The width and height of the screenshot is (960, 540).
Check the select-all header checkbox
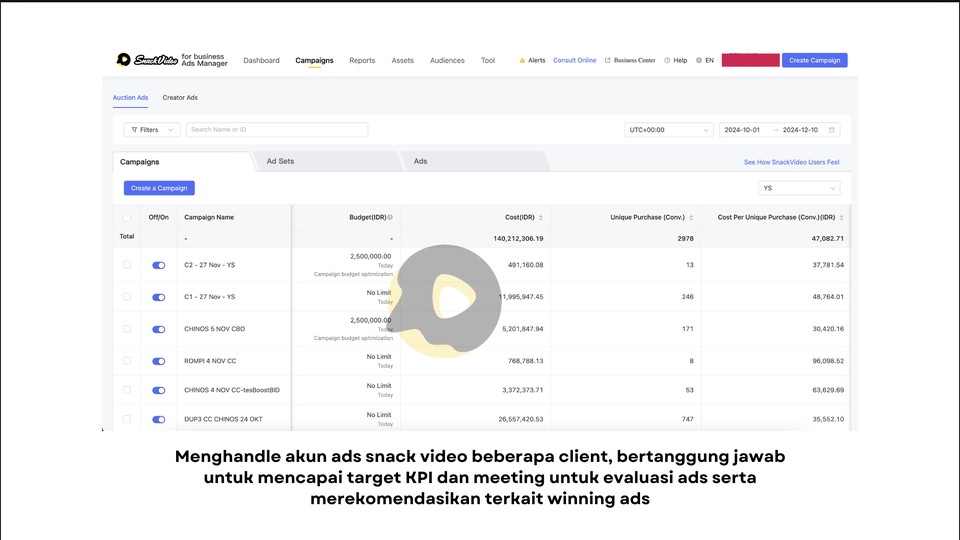click(x=127, y=218)
